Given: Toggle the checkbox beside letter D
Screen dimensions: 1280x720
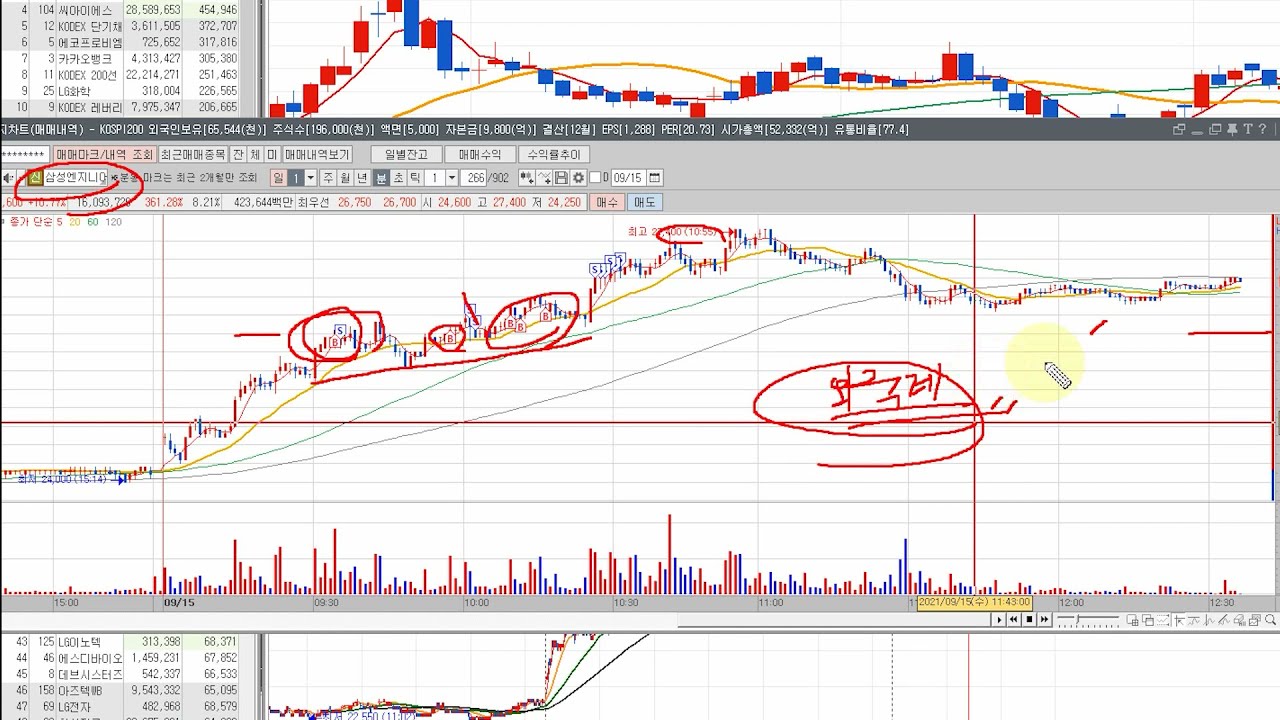Looking at the screenshot, I should [x=595, y=177].
